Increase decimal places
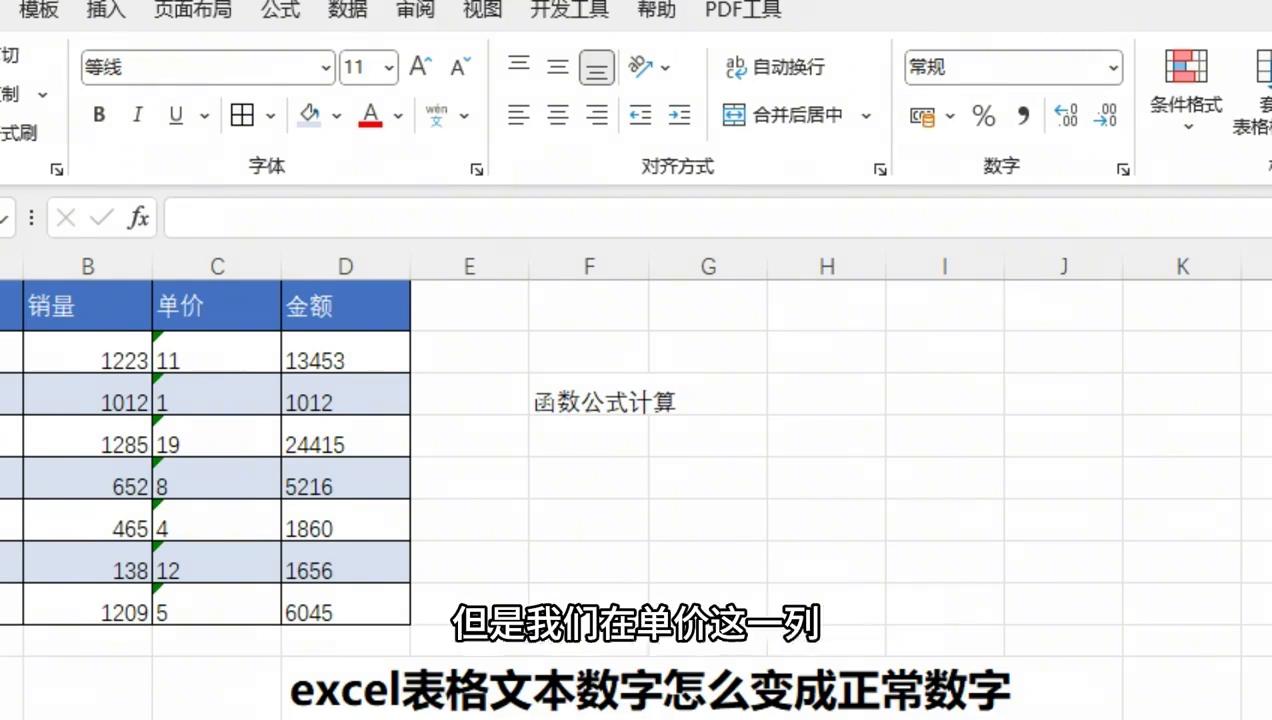The width and height of the screenshot is (1272, 720). coord(1066,116)
